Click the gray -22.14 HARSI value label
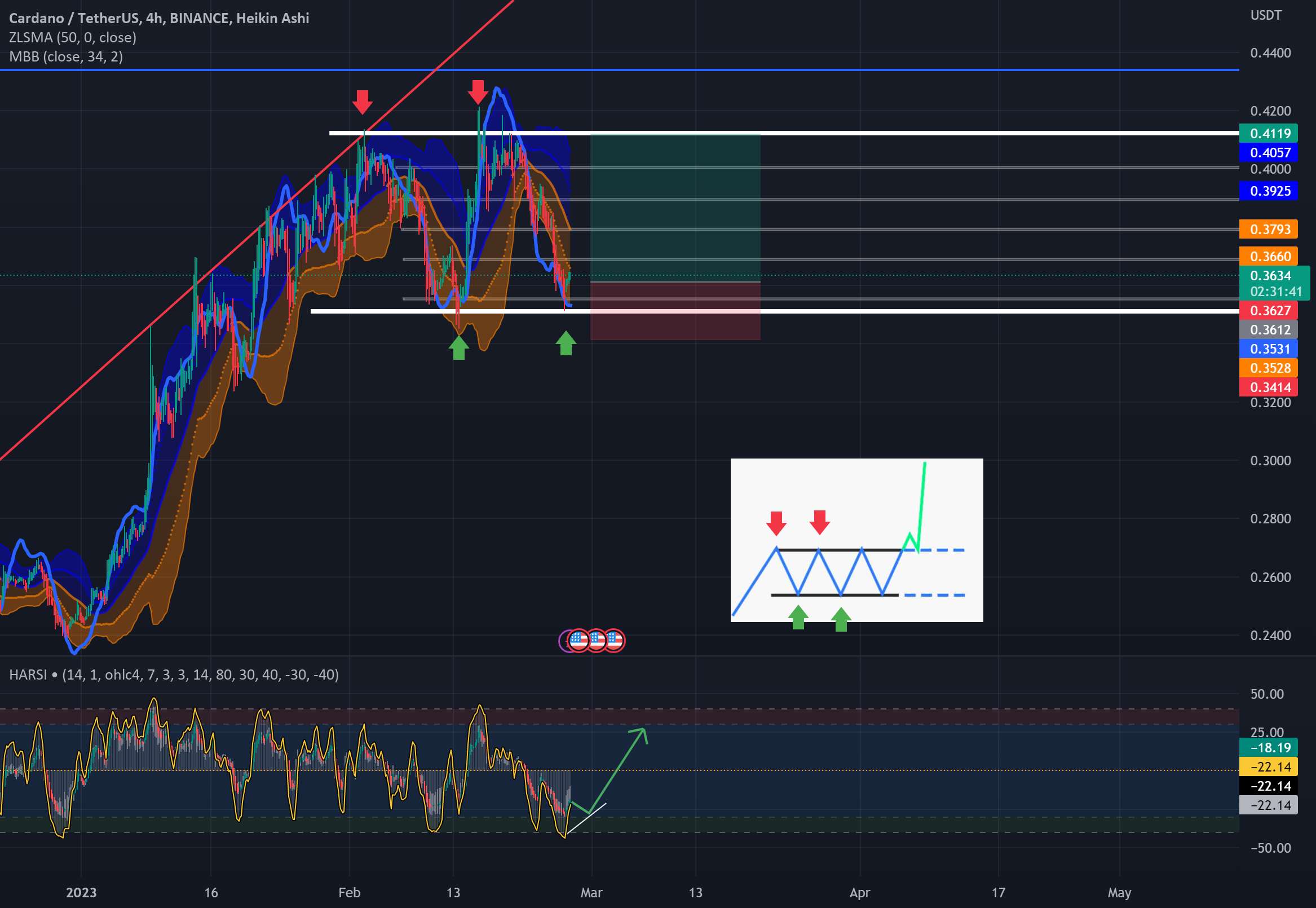This screenshot has width=1316, height=908. 1268,805
